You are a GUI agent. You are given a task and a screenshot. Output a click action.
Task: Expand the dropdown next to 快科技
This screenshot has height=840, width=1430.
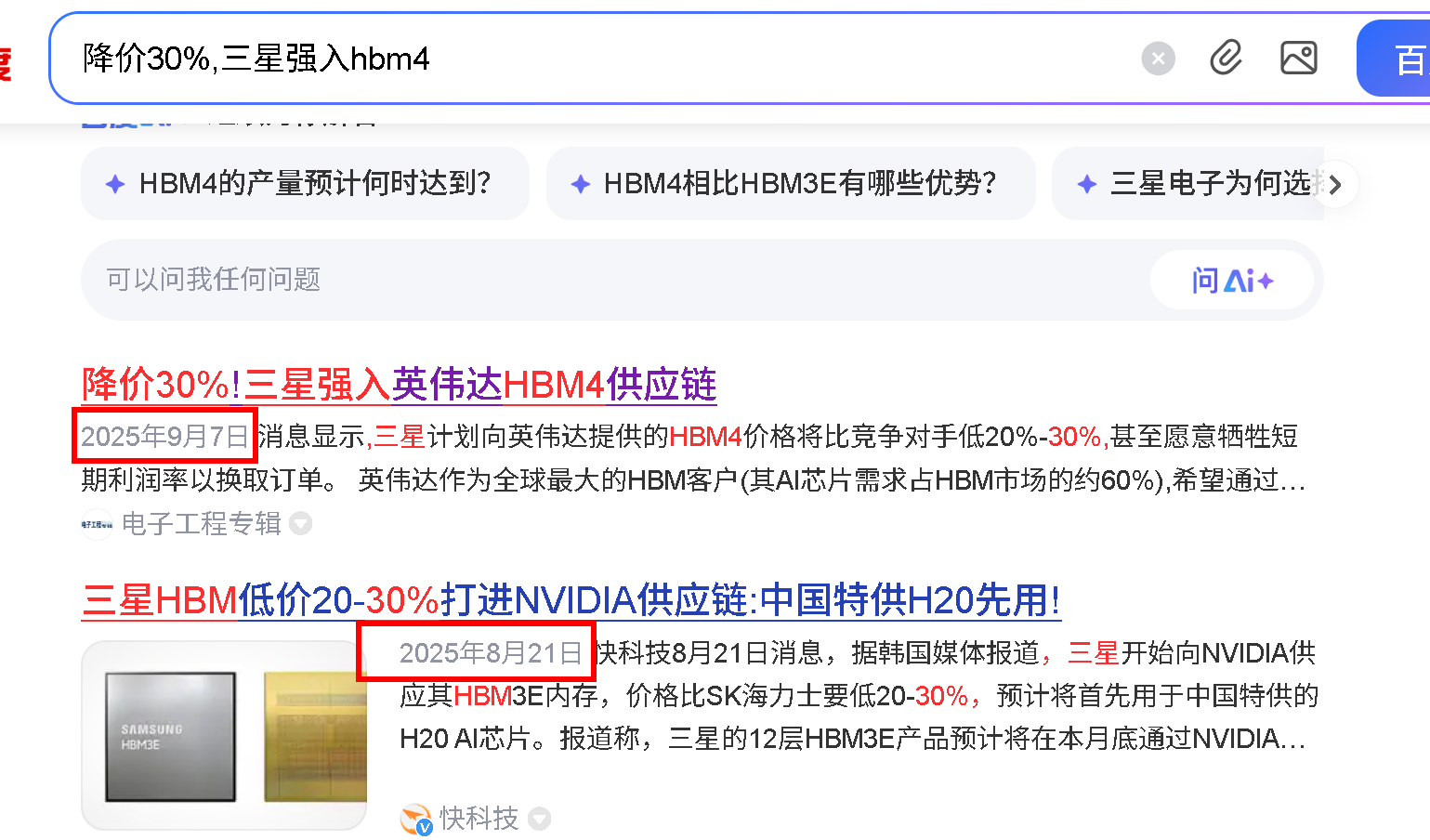click(x=539, y=819)
